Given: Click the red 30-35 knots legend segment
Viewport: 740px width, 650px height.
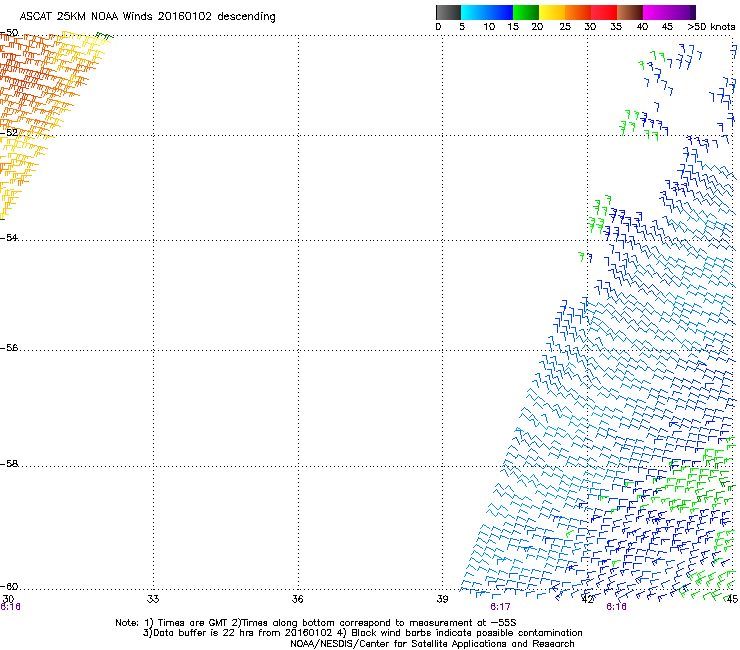Looking at the screenshot, I should pos(604,12).
